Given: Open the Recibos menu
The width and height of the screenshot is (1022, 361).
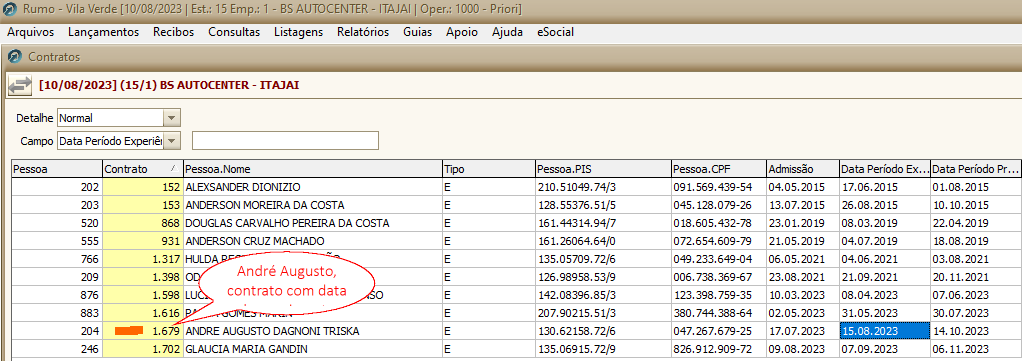Looking at the screenshot, I should (x=173, y=32).
